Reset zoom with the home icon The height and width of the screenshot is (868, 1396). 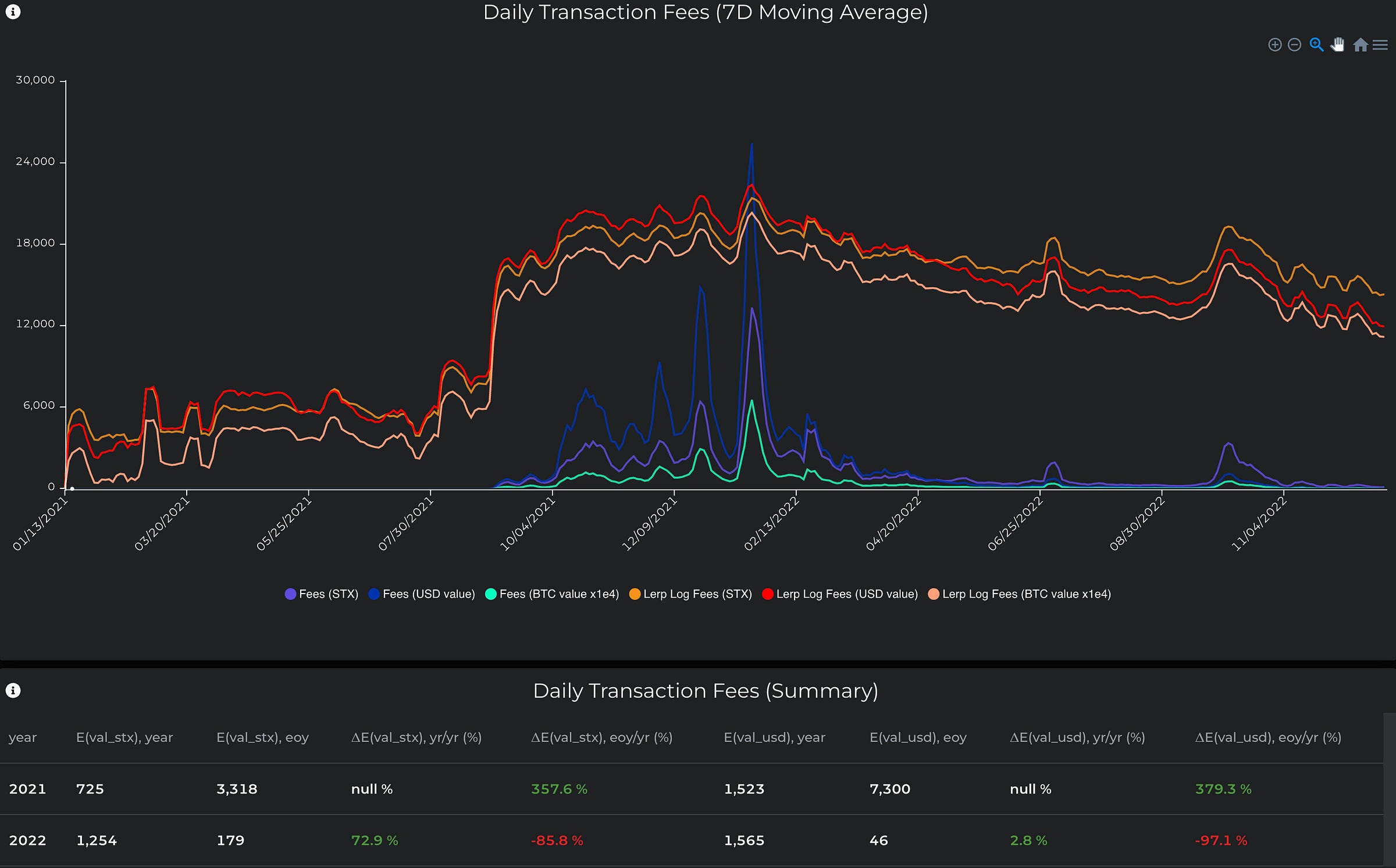click(1360, 45)
